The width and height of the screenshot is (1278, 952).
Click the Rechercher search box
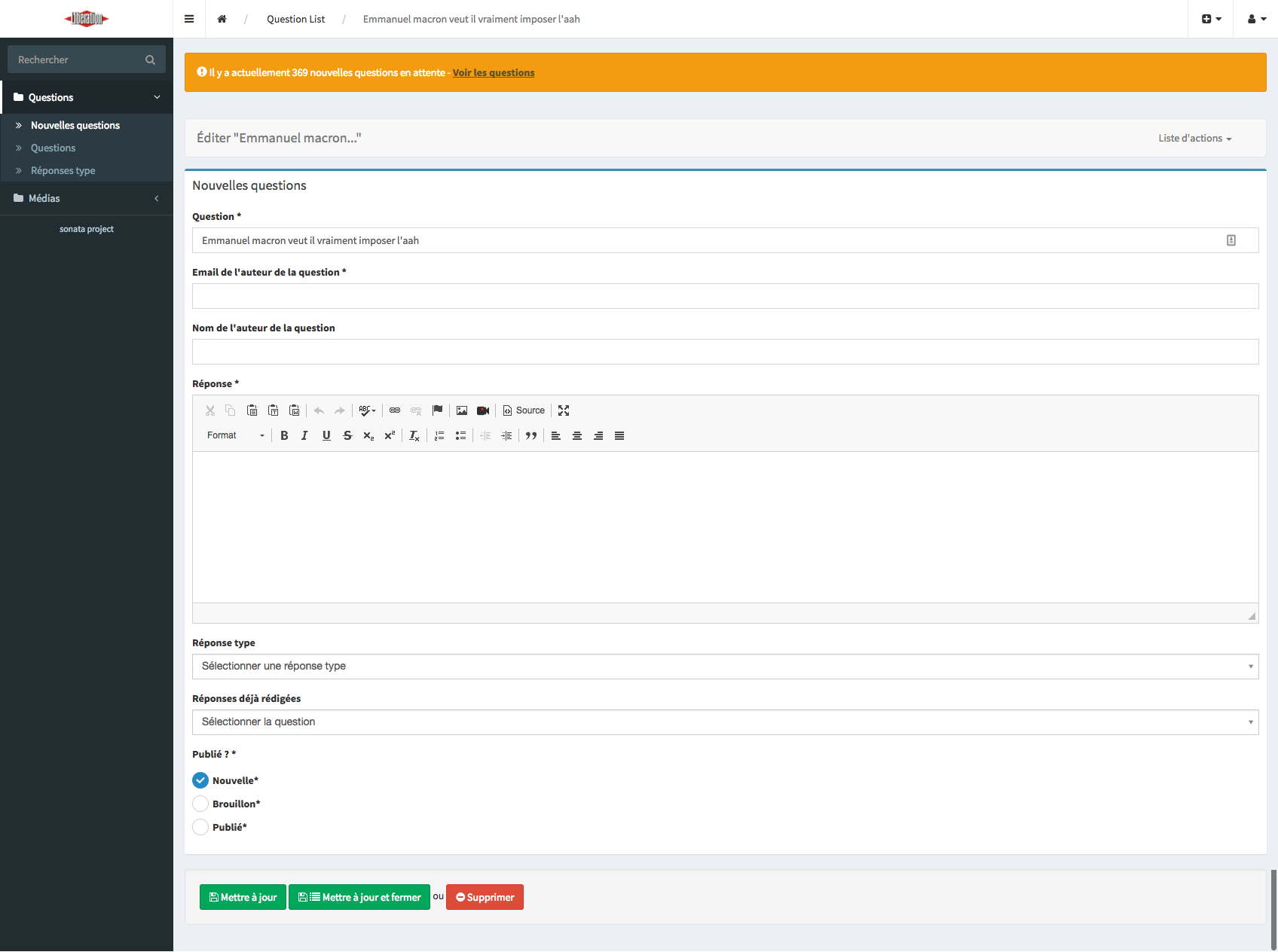(x=87, y=59)
